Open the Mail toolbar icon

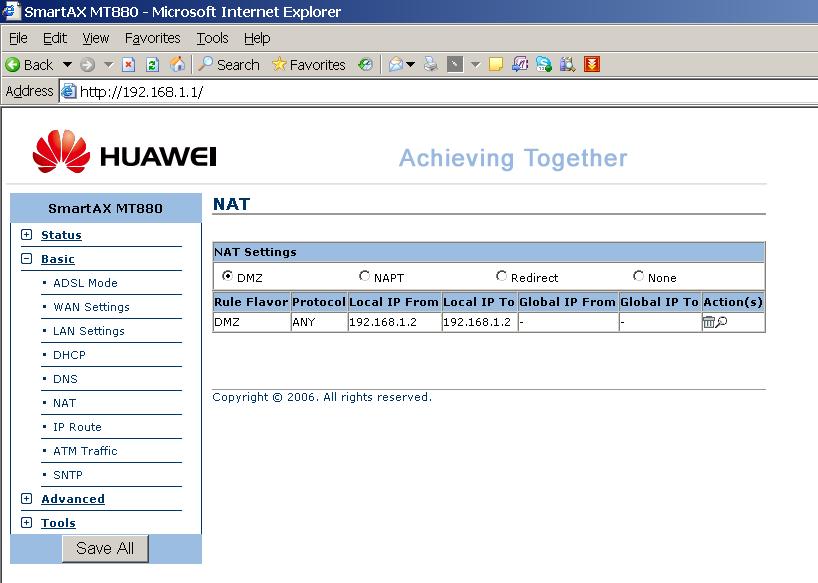(x=396, y=64)
